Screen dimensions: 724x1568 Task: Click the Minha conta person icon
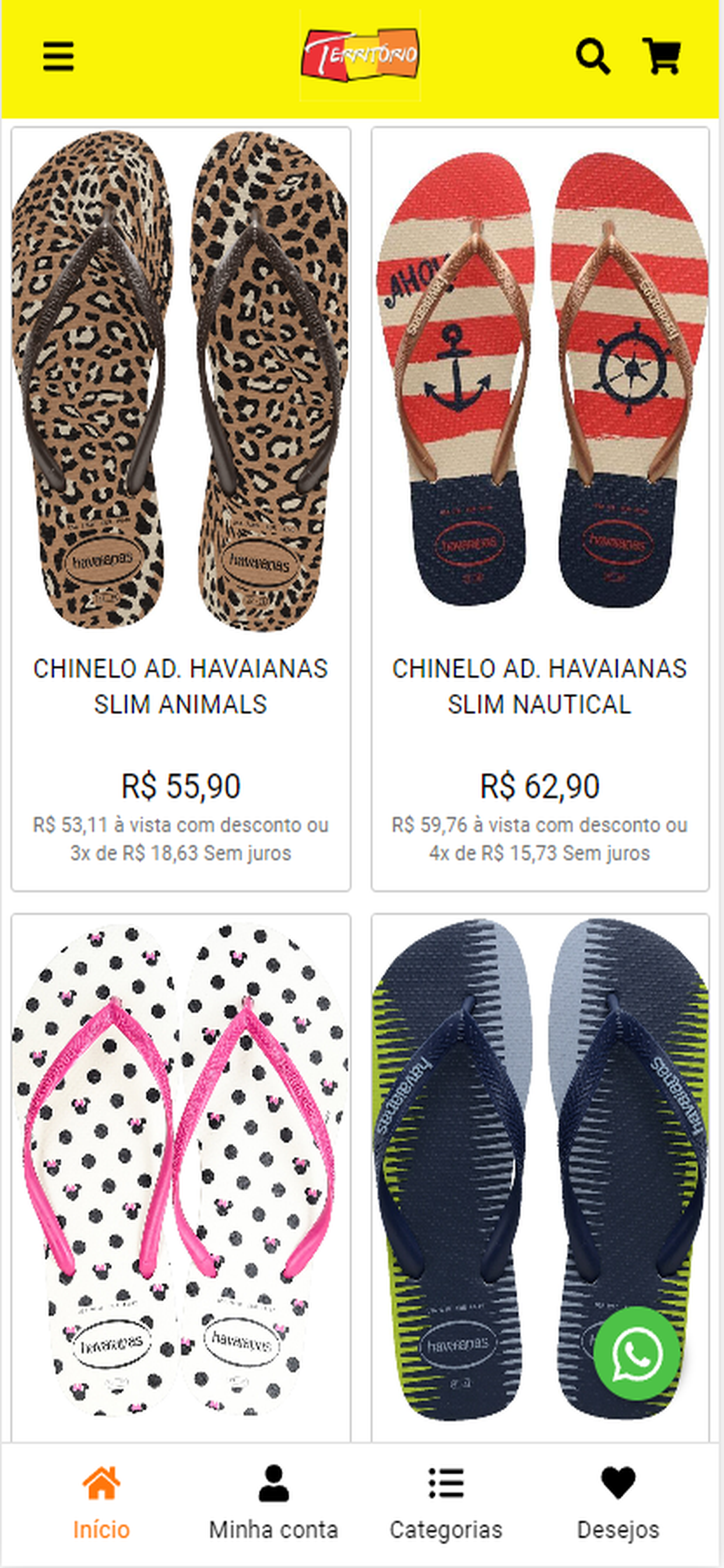click(x=274, y=1483)
